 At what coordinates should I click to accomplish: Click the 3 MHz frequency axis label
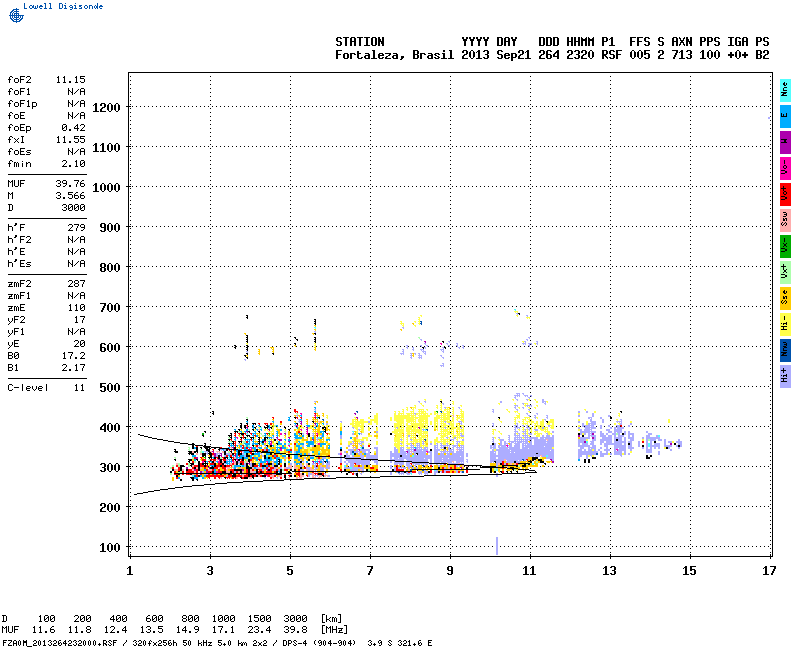coord(210,571)
